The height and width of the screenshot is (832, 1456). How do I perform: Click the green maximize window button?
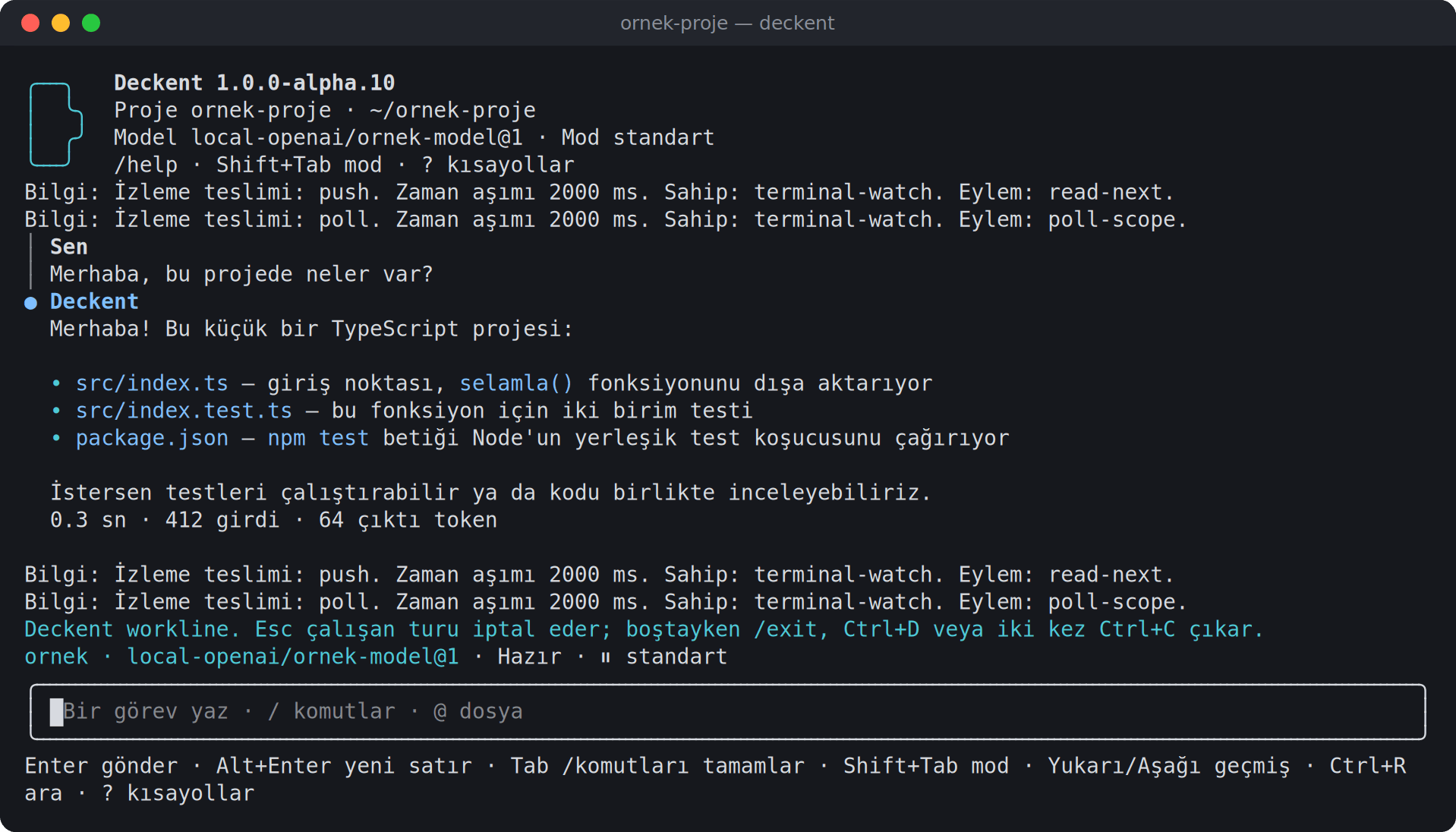tap(91, 23)
